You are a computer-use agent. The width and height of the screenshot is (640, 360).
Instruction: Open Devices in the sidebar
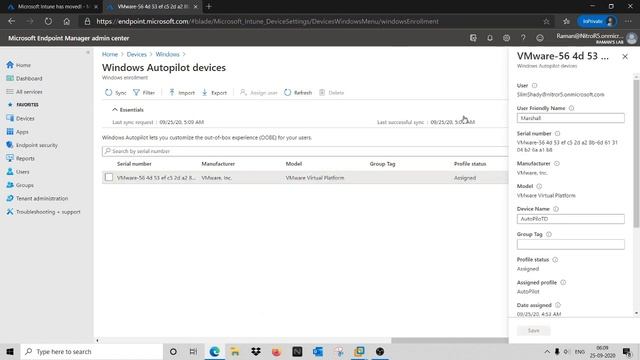[x=20, y=118]
